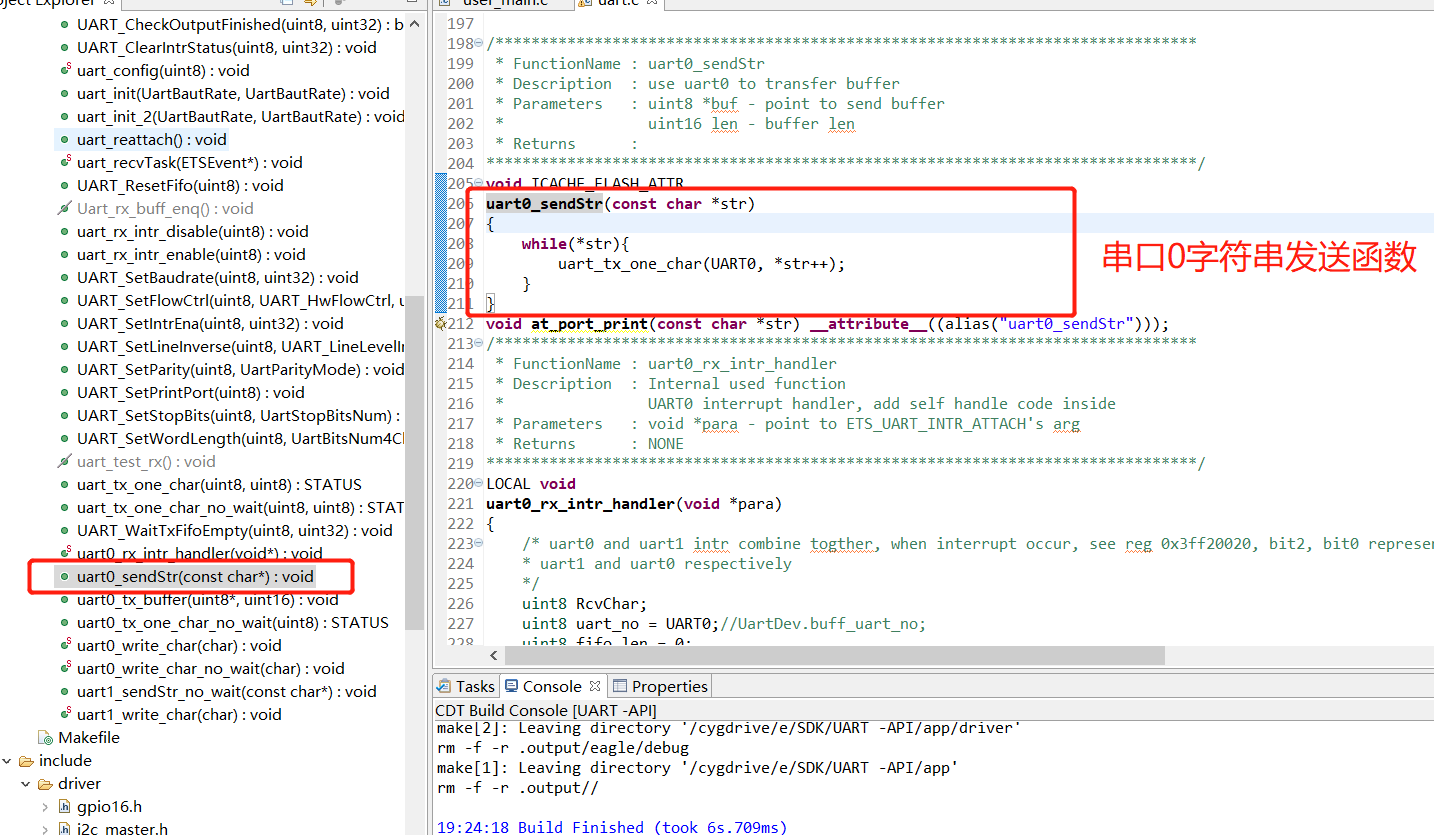Click the static function icon beside uart_config
Screen dimensions: 1434x835
click(x=65, y=70)
